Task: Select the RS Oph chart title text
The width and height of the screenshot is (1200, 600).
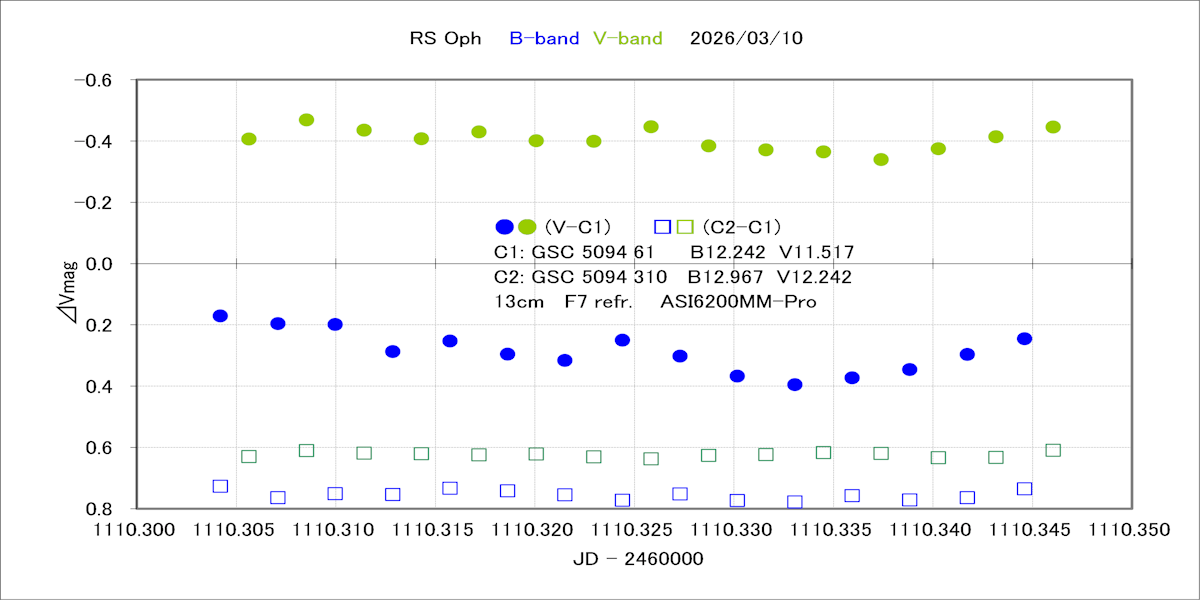Action: [x=445, y=39]
